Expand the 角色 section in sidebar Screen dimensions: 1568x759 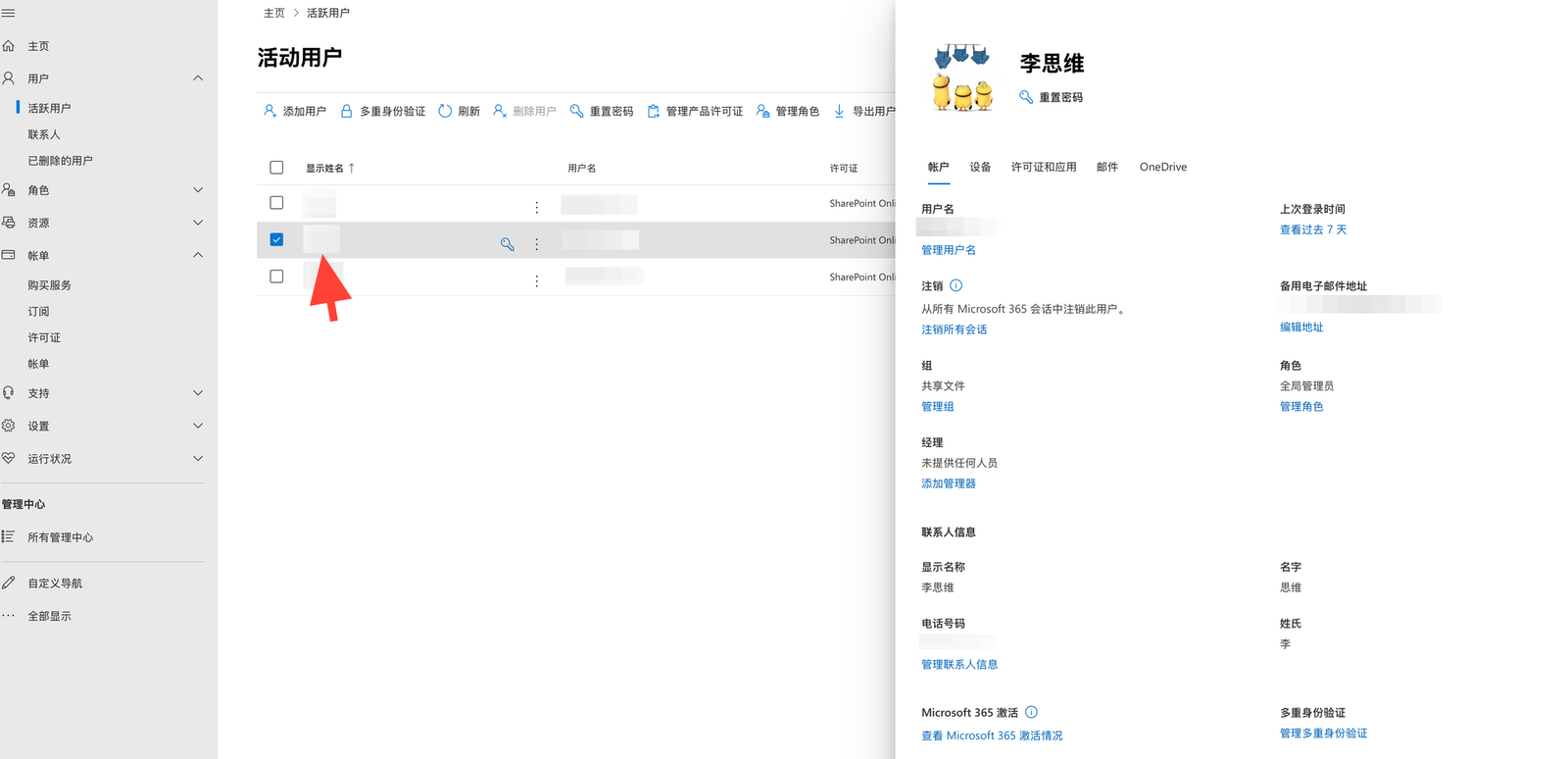coord(198,190)
